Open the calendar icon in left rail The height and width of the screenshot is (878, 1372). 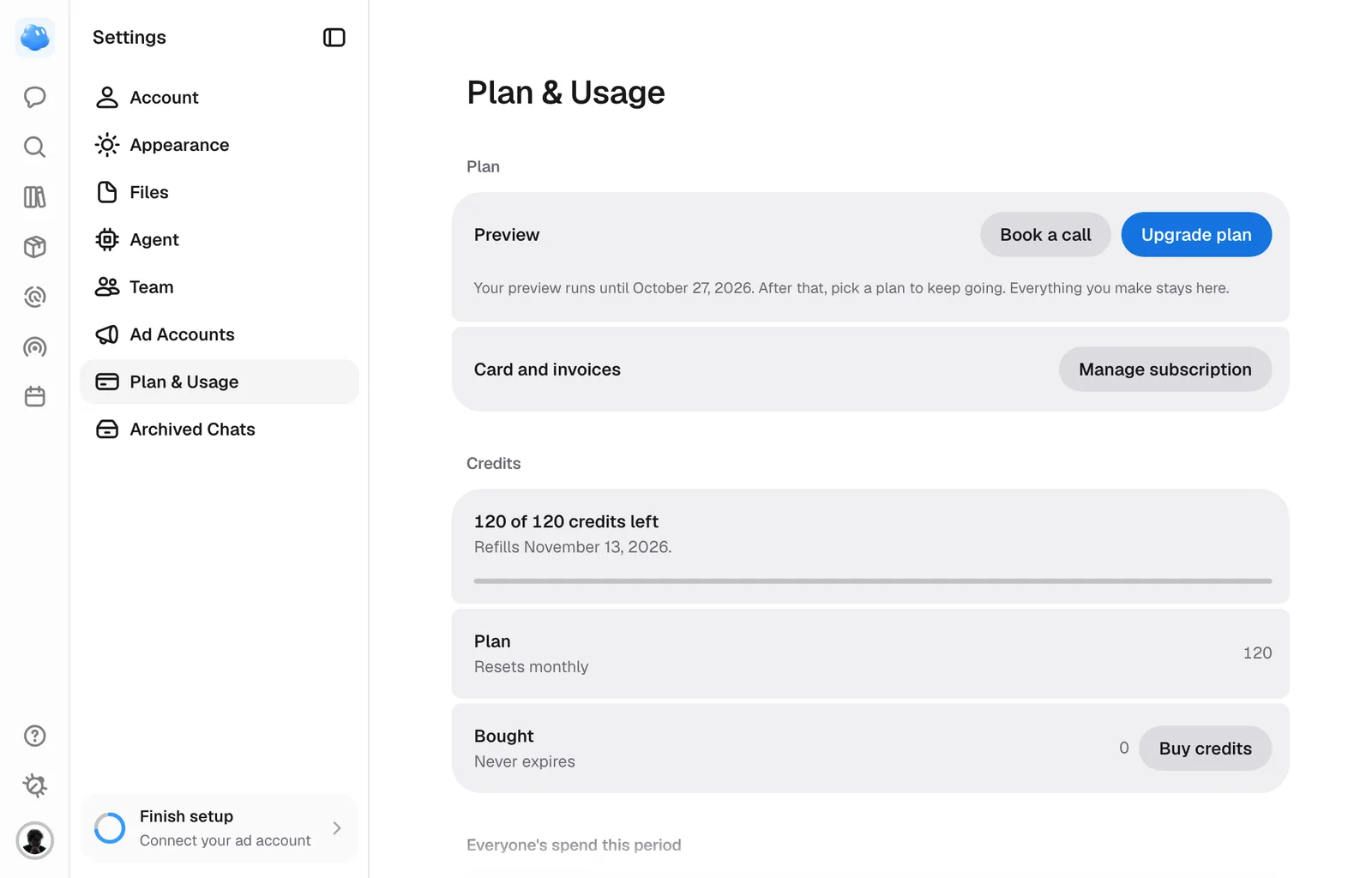click(35, 397)
